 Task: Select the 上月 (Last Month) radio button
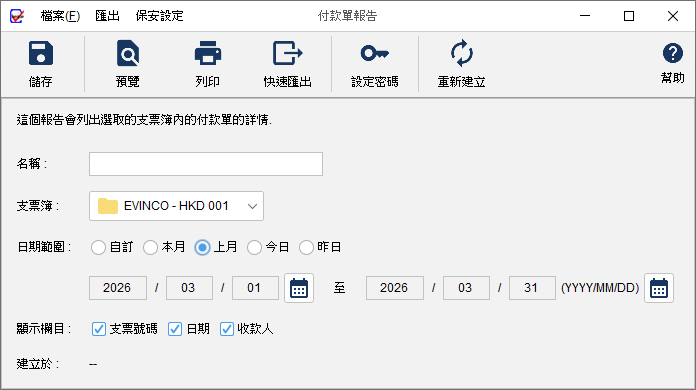point(202,247)
